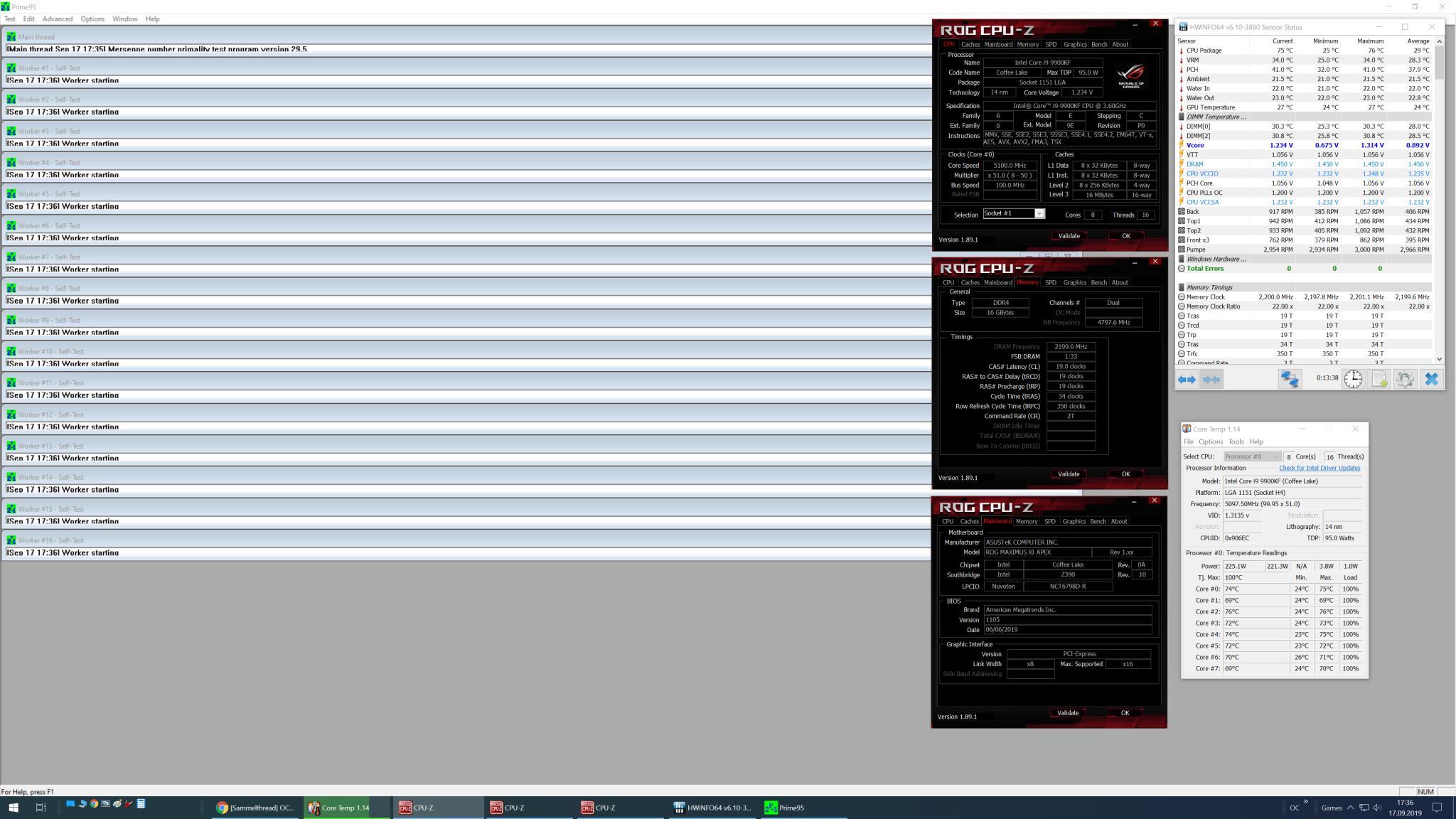1456x819 pixels.
Task: Open Graphics tab in Mainboard CPU-Z window
Action: (1074, 521)
